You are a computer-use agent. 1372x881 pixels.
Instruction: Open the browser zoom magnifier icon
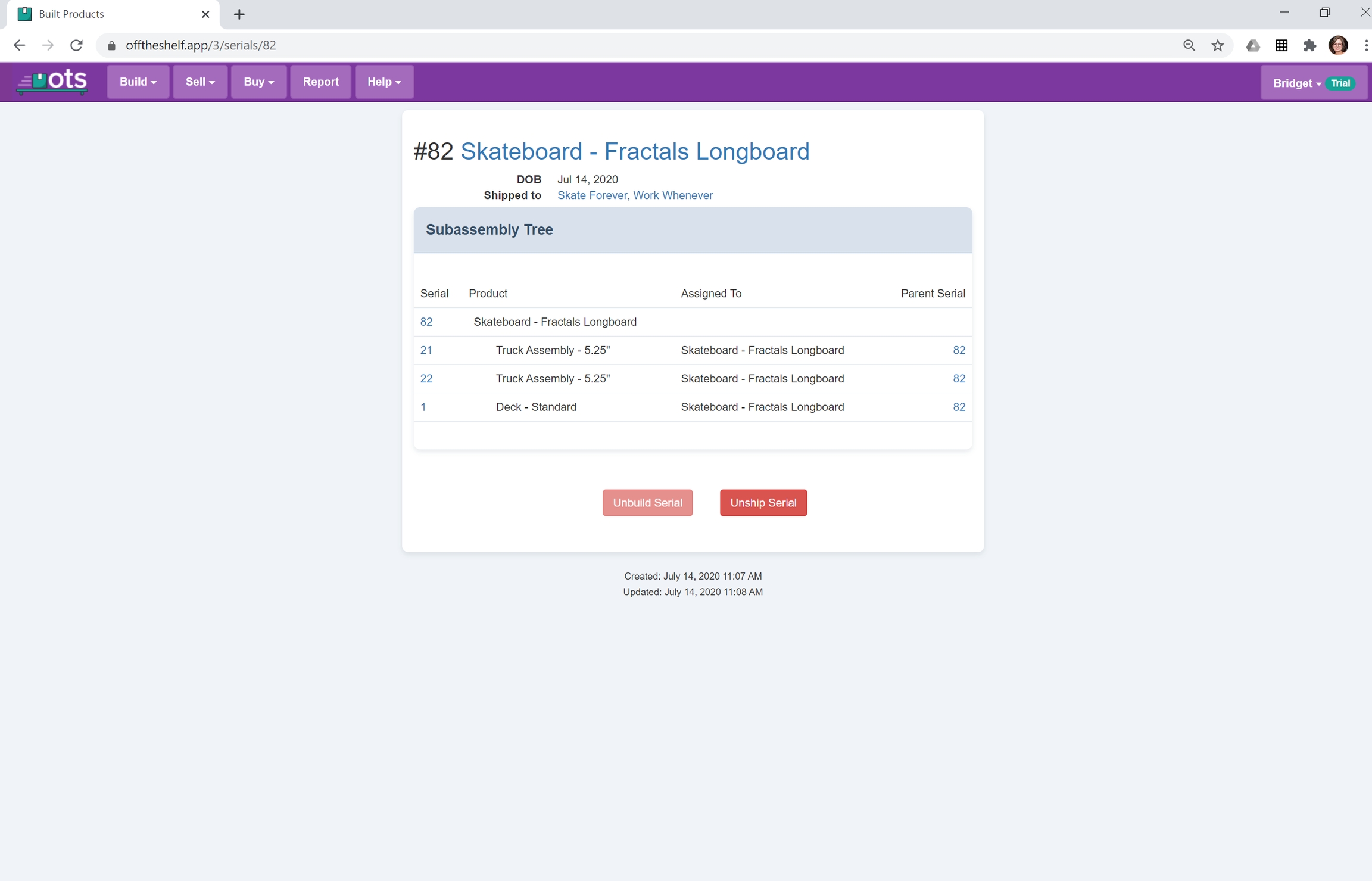click(x=1189, y=45)
